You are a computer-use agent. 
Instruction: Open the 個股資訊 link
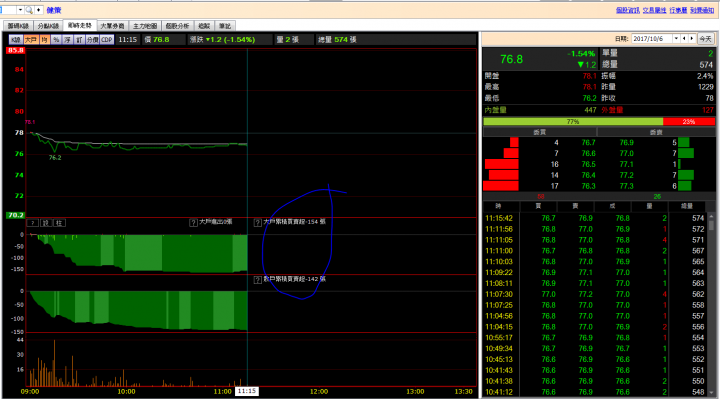[x=628, y=10]
